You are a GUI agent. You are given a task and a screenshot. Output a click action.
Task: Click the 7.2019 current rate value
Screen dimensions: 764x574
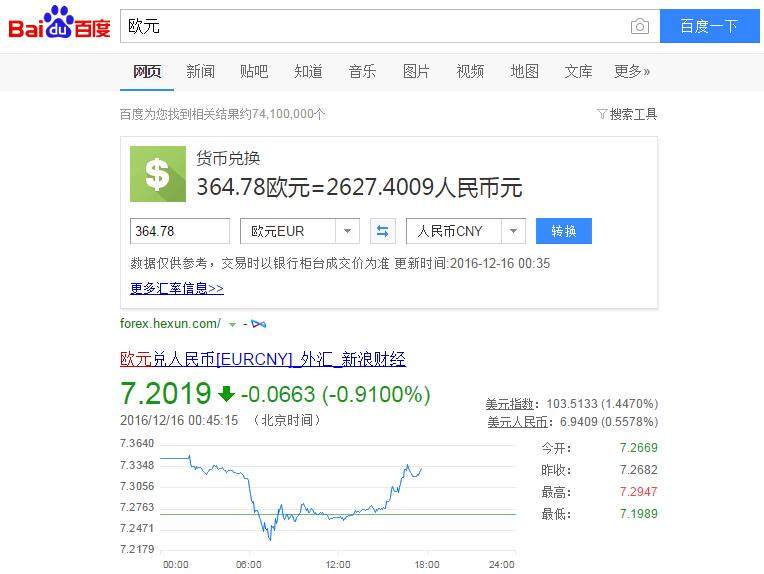pyautogui.click(x=166, y=394)
